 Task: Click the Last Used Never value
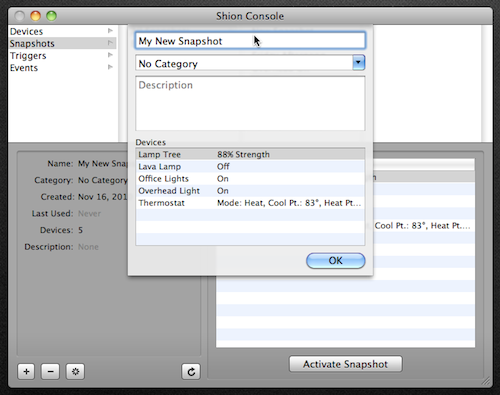coord(89,213)
